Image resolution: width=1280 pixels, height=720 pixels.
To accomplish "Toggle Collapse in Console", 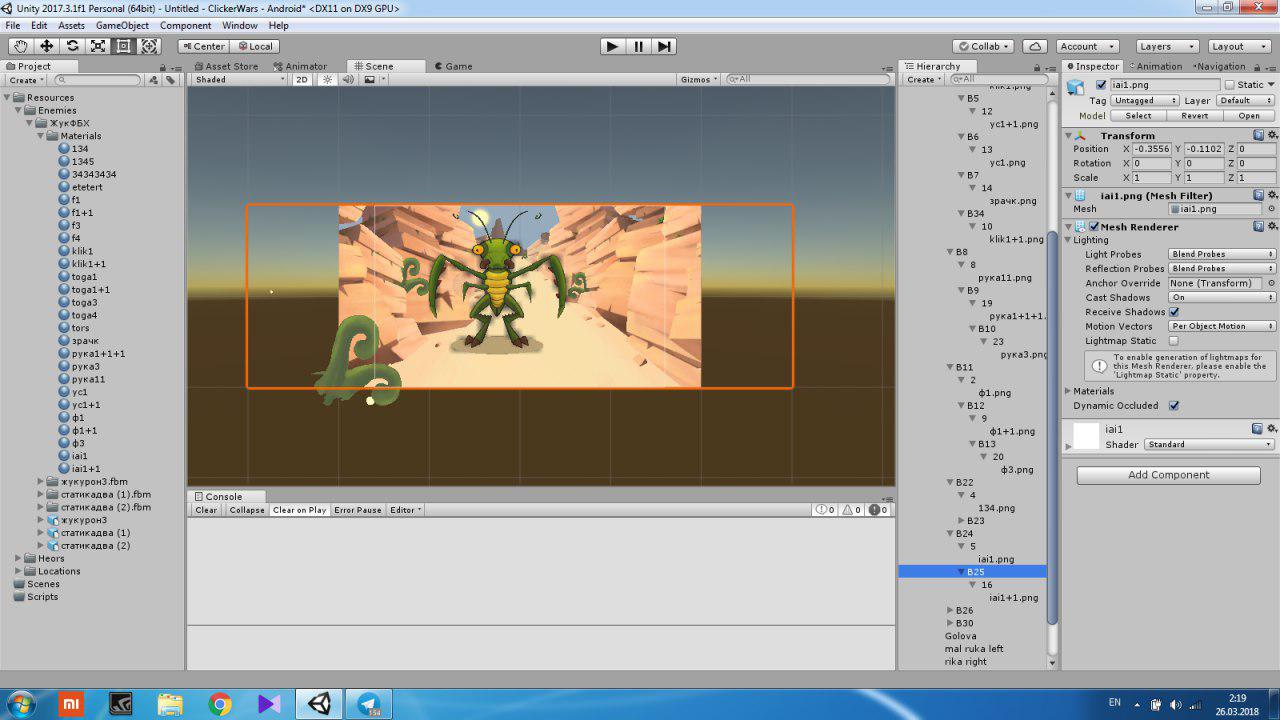I will point(247,510).
